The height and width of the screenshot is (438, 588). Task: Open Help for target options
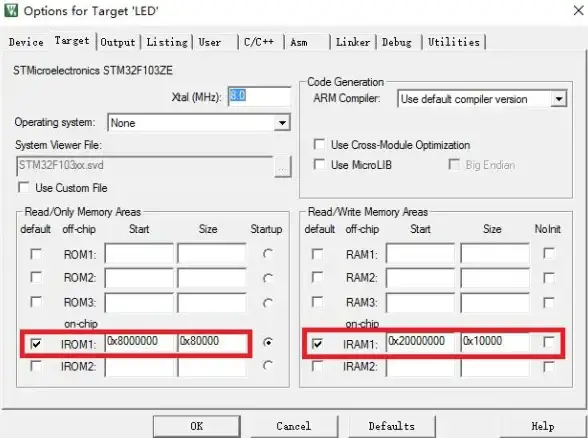[543, 426]
